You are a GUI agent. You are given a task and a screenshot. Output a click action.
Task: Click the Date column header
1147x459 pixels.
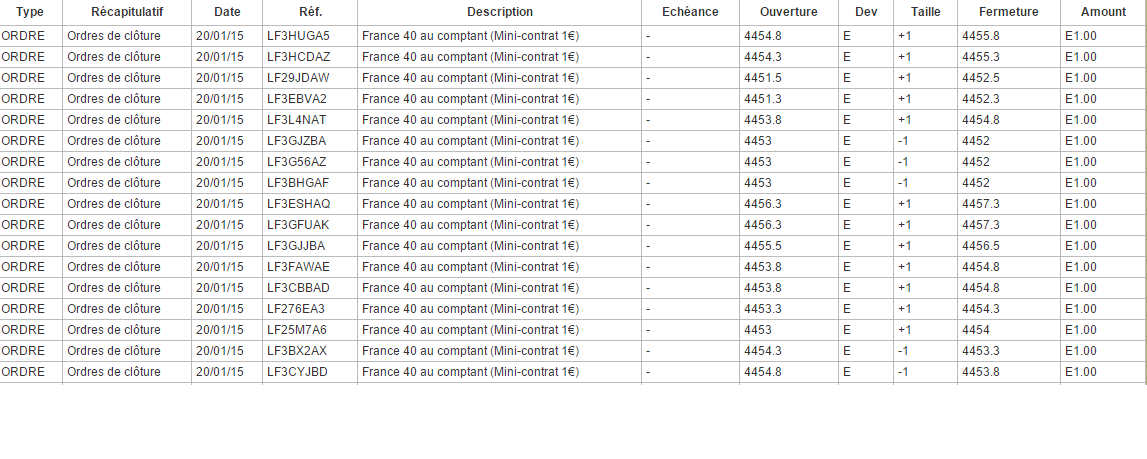pyautogui.click(x=227, y=12)
